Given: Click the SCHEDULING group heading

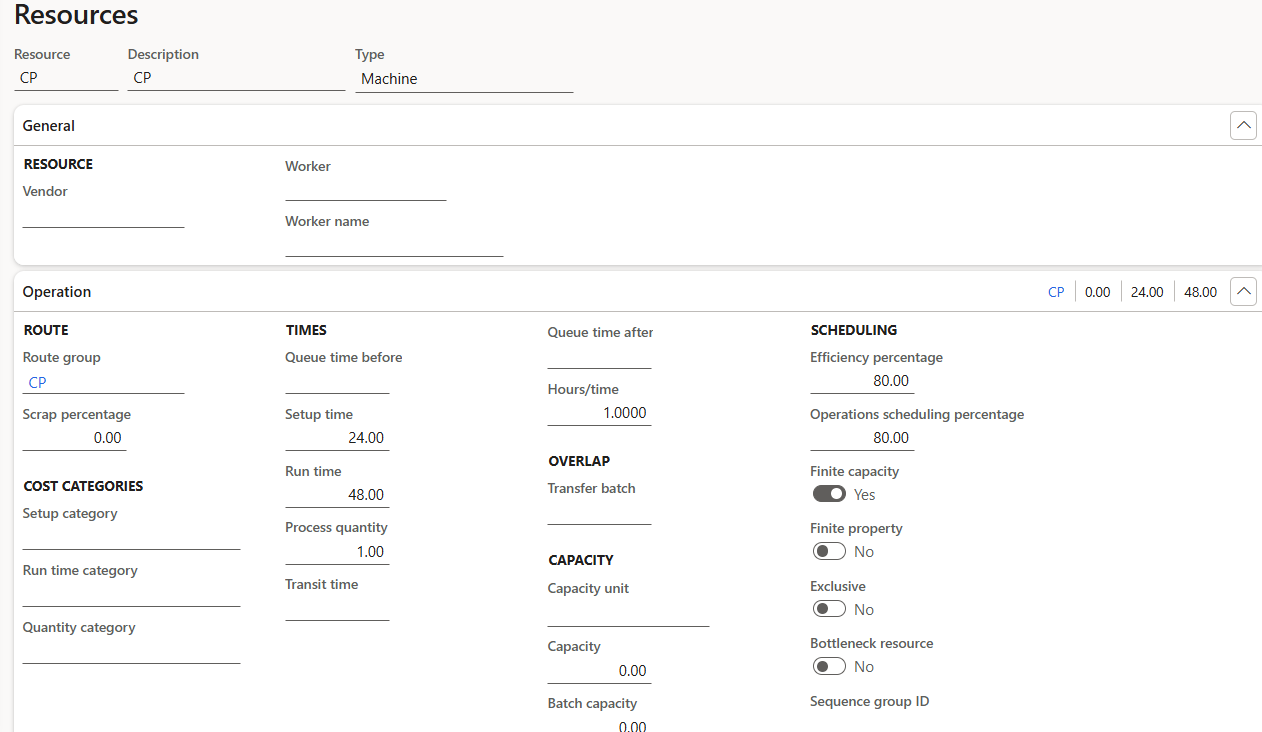Looking at the screenshot, I should click(854, 330).
